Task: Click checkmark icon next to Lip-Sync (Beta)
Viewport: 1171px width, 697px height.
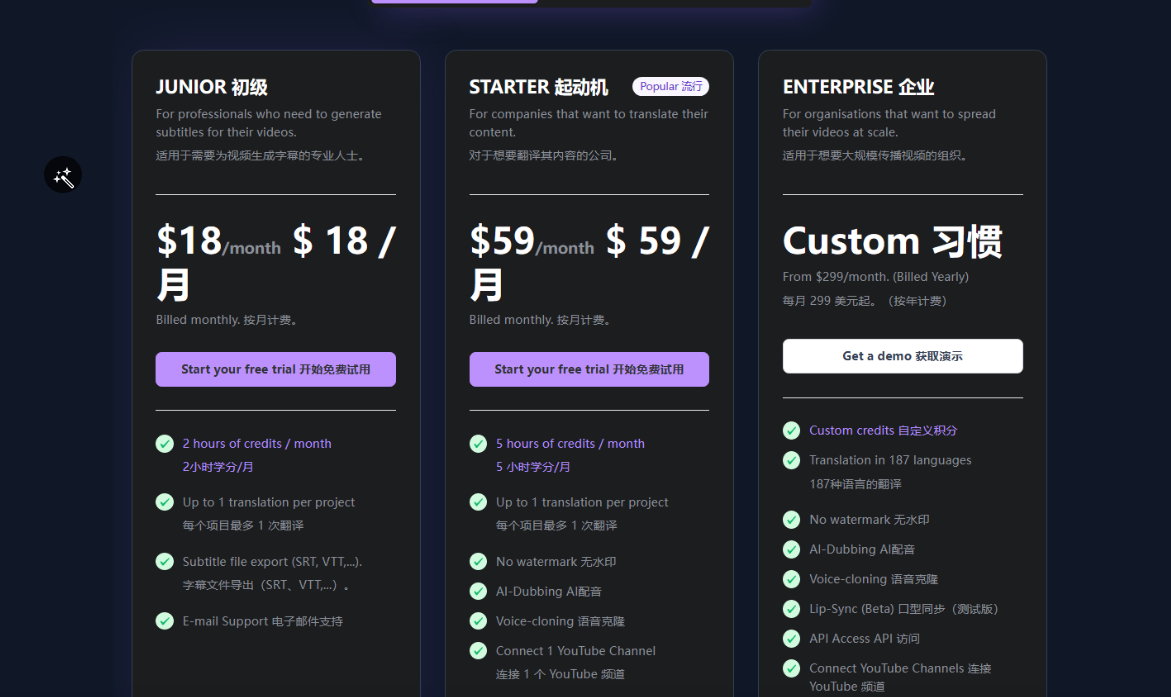Action: pyautogui.click(x=791, y=609)
